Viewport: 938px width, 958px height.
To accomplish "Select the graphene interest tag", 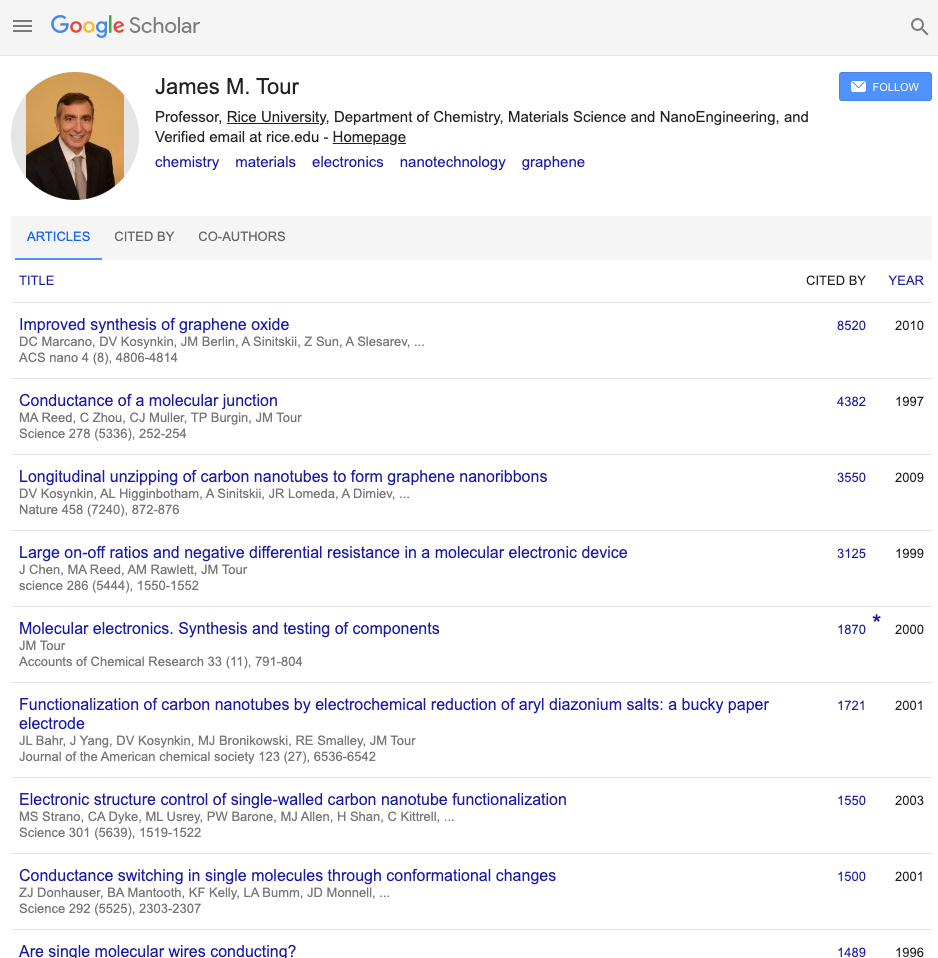I will coord(553,162).
